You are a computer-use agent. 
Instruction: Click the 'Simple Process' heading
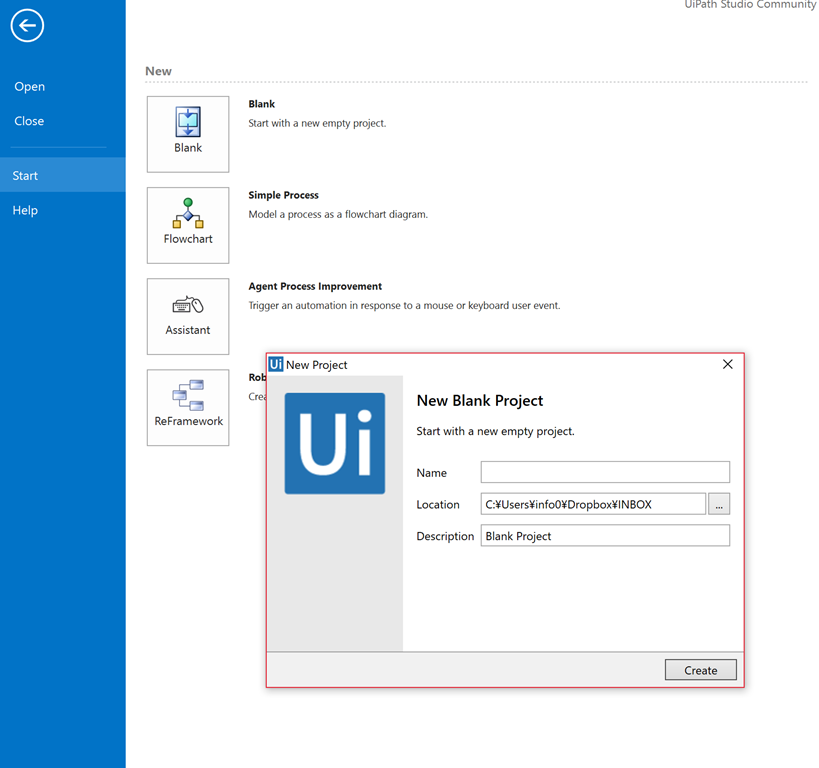[x=284, y=195]
